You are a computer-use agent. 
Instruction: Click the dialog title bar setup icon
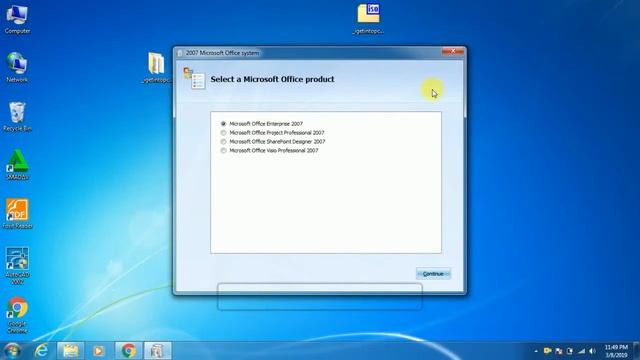(x=180, y=53)
